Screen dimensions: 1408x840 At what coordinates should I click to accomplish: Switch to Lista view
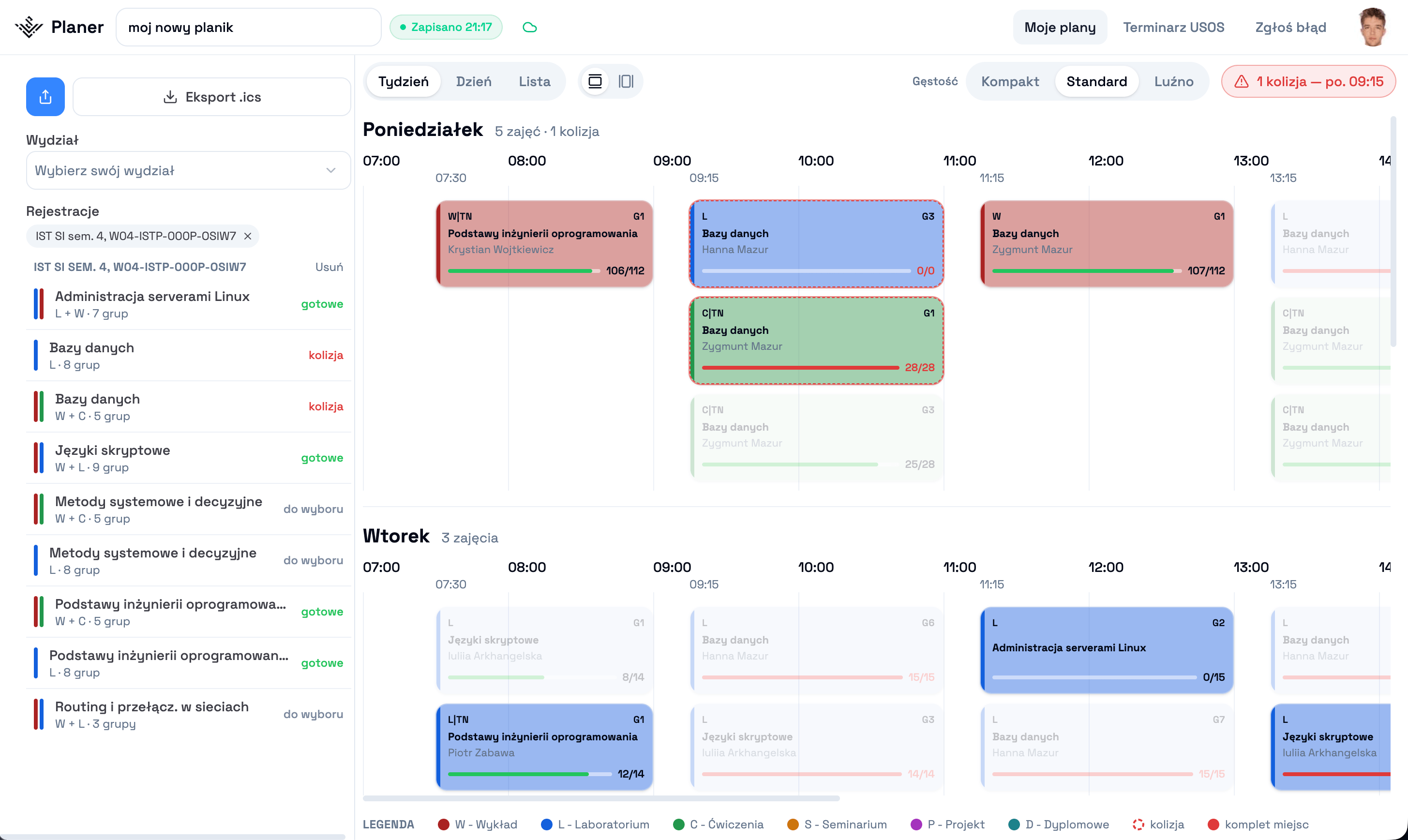pos(535,81)
